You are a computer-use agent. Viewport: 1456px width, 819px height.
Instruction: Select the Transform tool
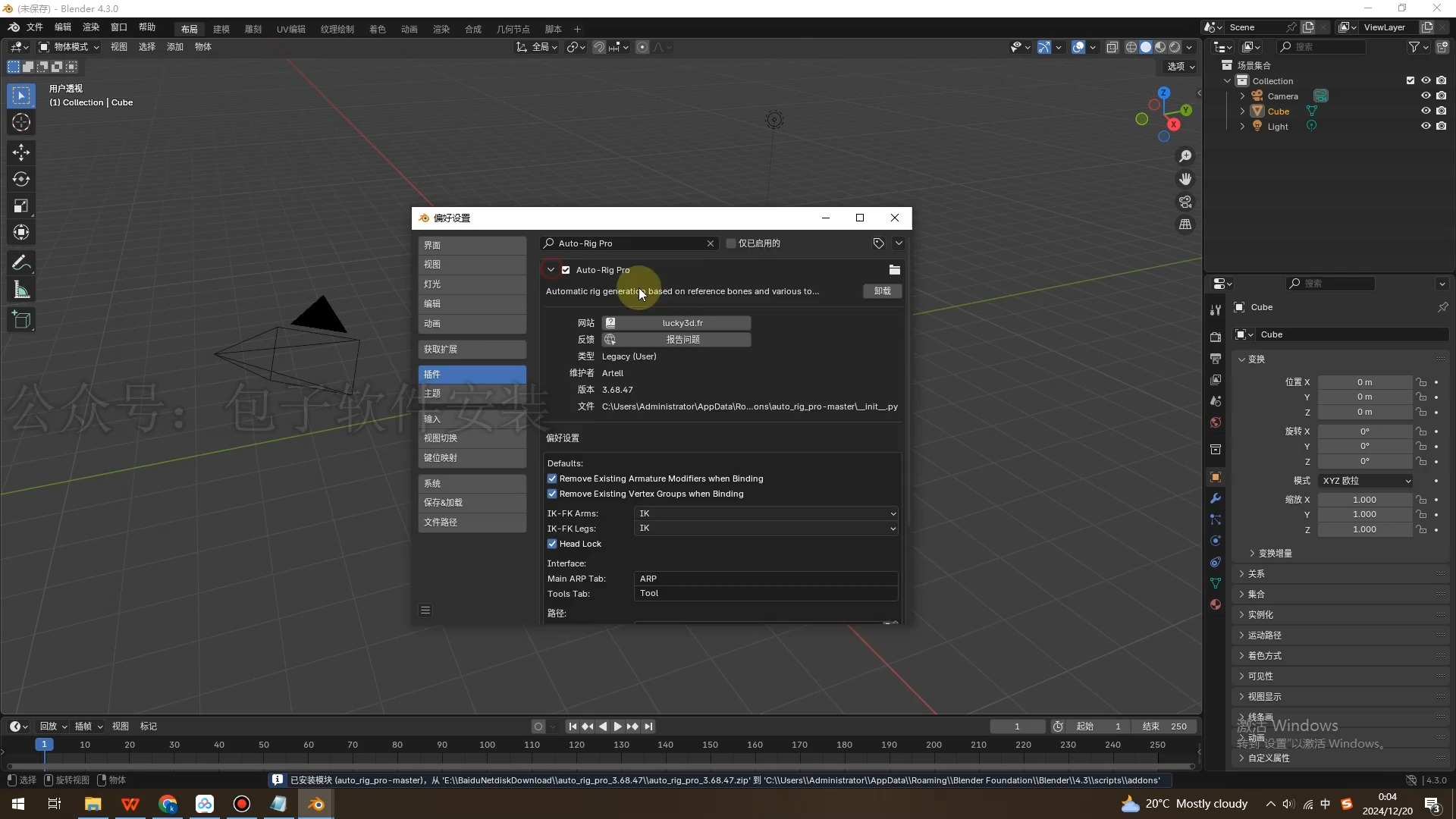[x=21, y=232]
